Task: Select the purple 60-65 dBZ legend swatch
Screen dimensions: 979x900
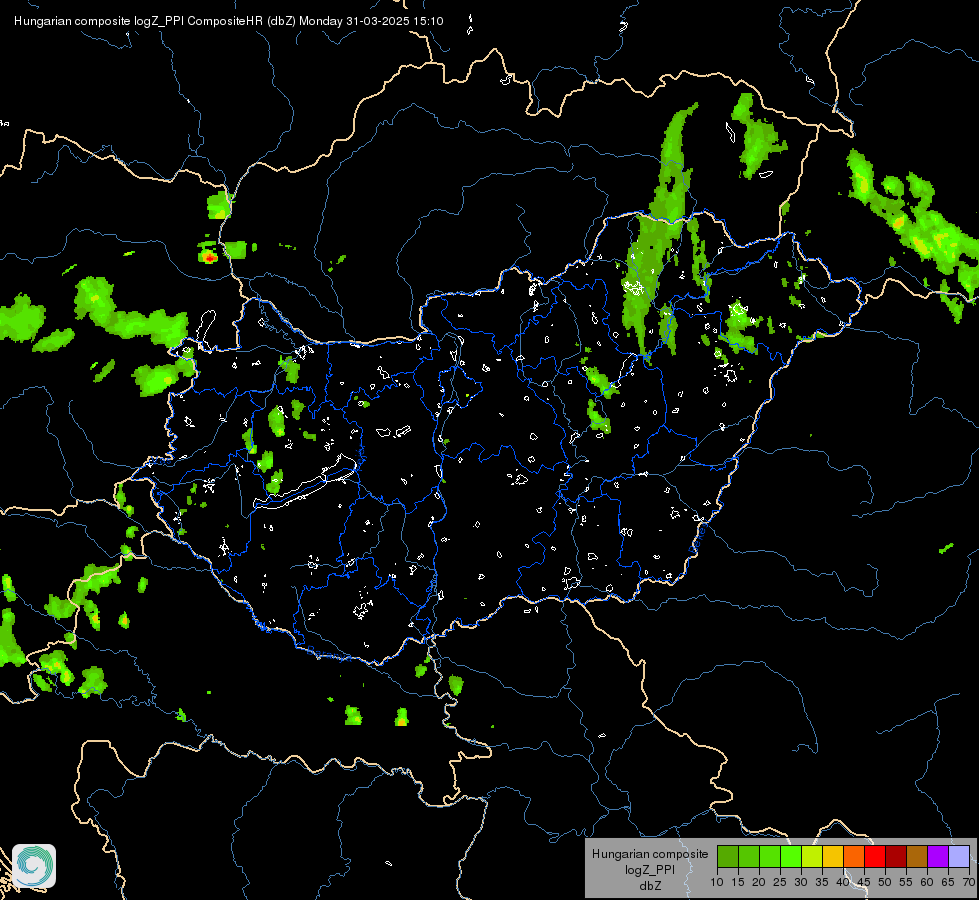Action: (938, 856)
